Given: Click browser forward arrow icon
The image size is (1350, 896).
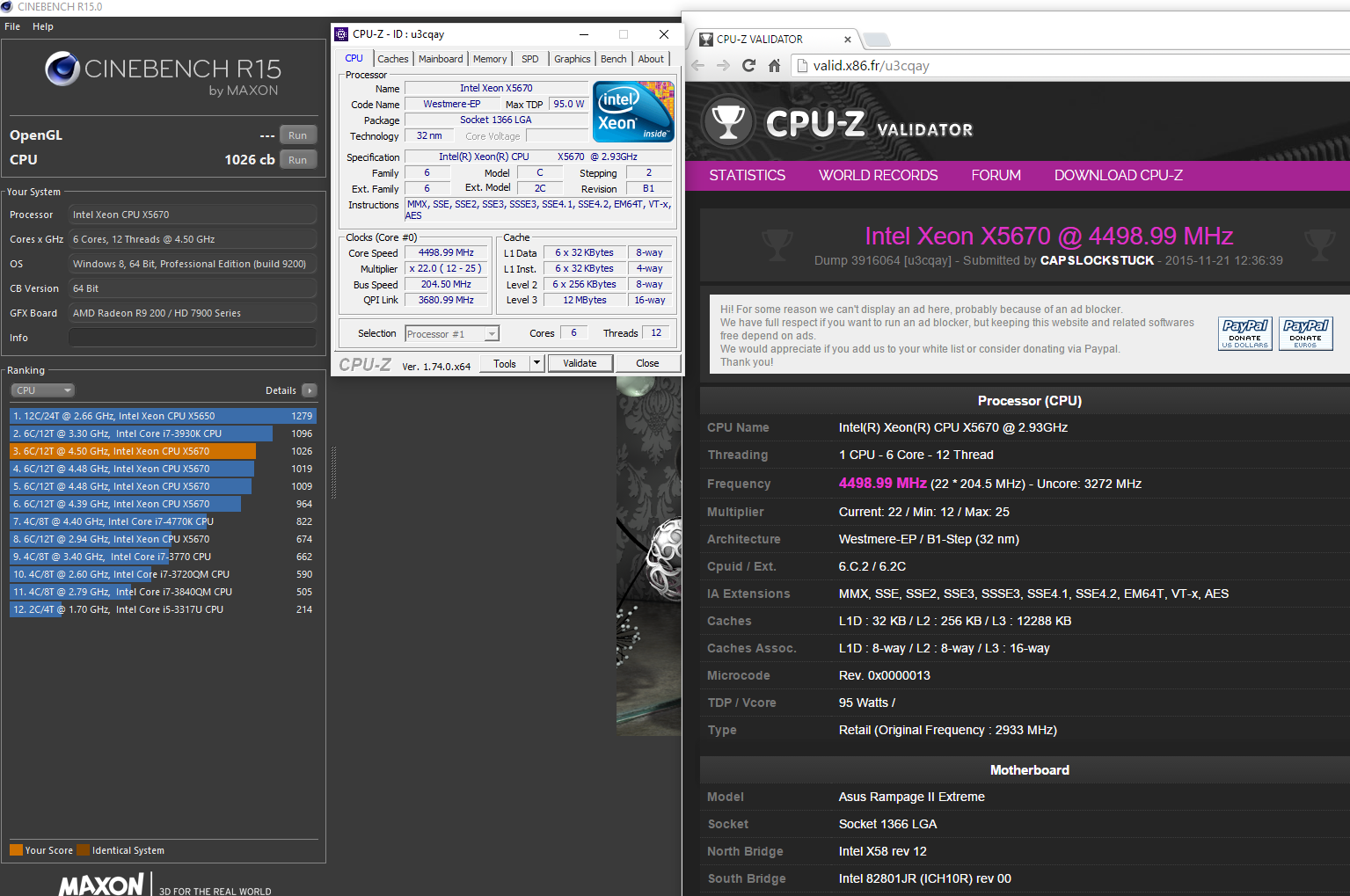Looking at the screenshot, I should (723, 65).
